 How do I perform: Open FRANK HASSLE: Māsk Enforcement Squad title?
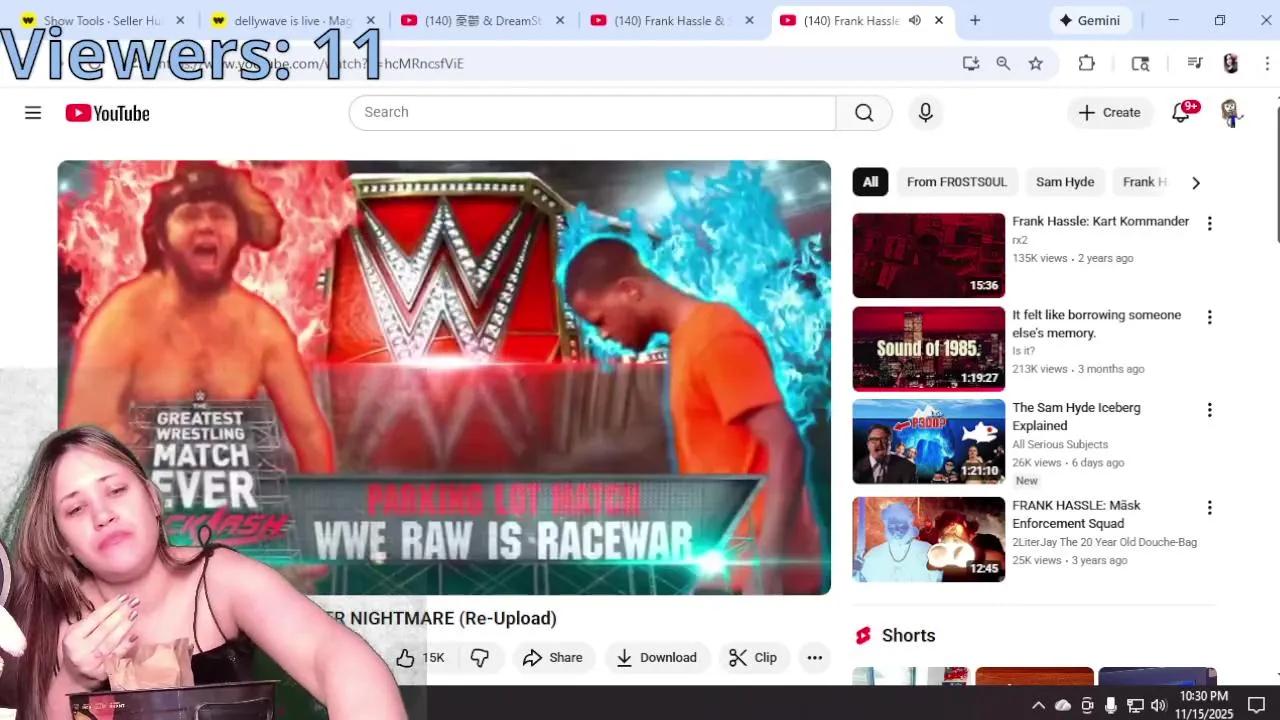coord(1076,514)
